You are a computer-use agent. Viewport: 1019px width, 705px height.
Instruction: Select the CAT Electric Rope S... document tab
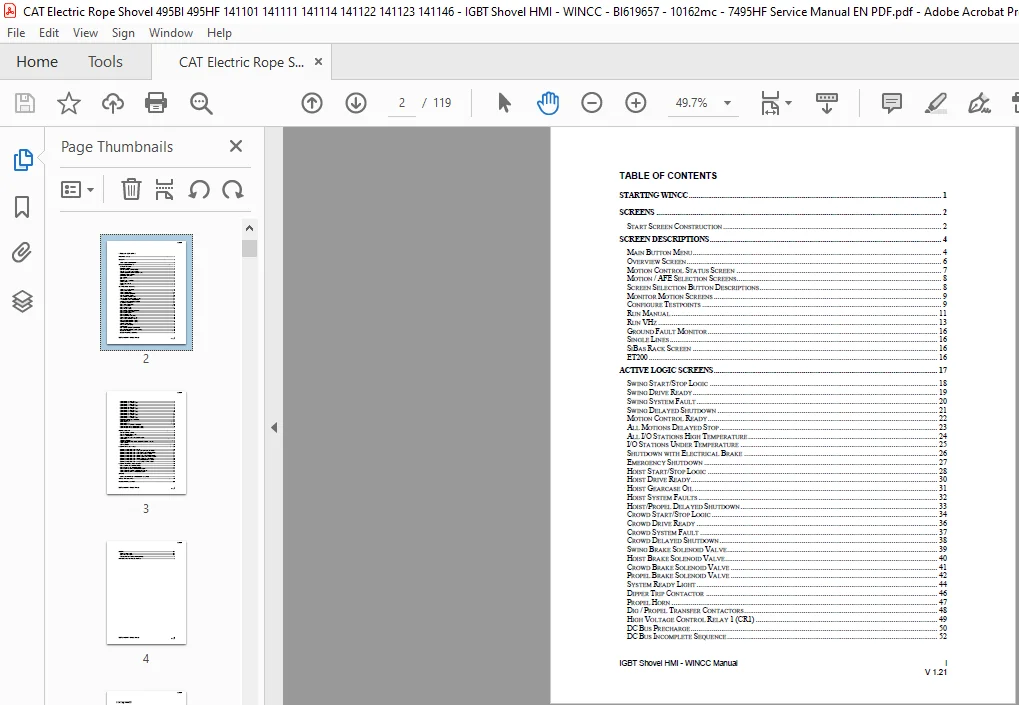tap(241, 62)
